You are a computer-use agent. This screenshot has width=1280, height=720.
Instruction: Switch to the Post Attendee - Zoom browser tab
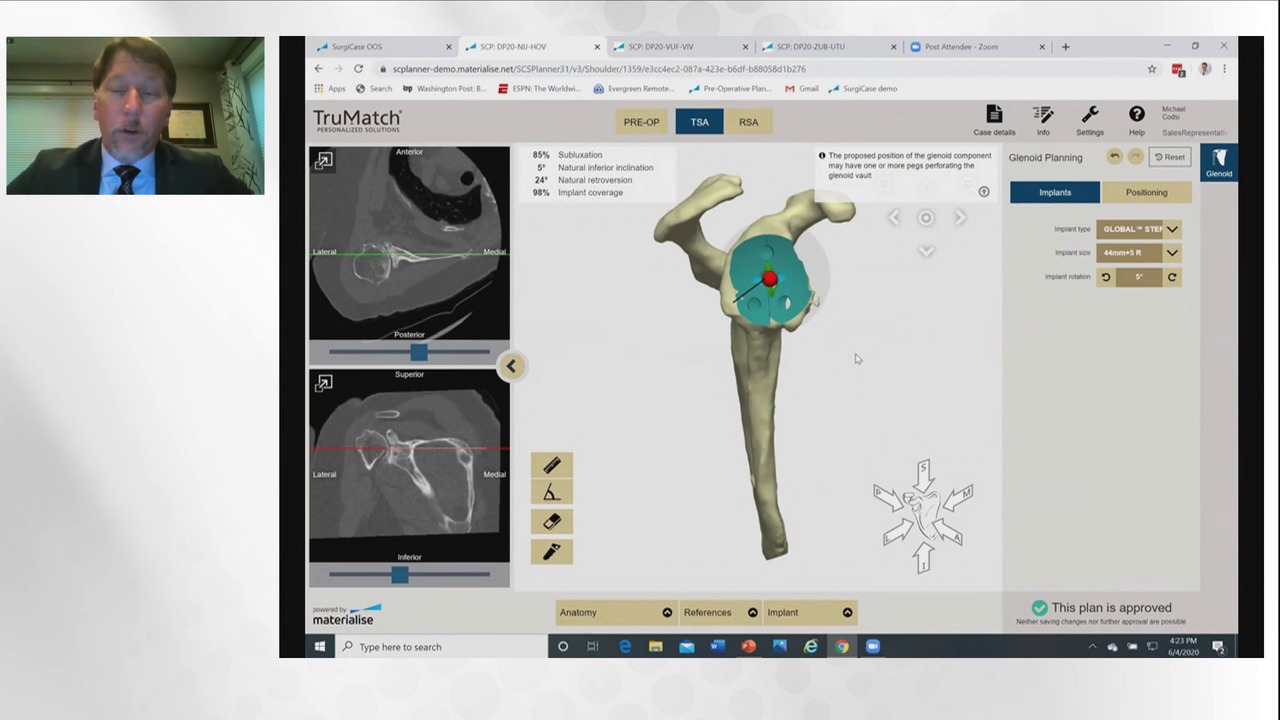tap(975, 47)
